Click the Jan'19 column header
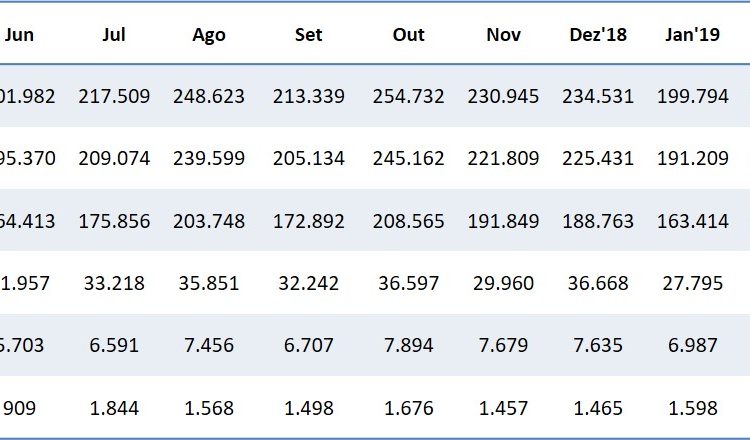The height and width of the screenshot is (440, 750). [693, 35]
